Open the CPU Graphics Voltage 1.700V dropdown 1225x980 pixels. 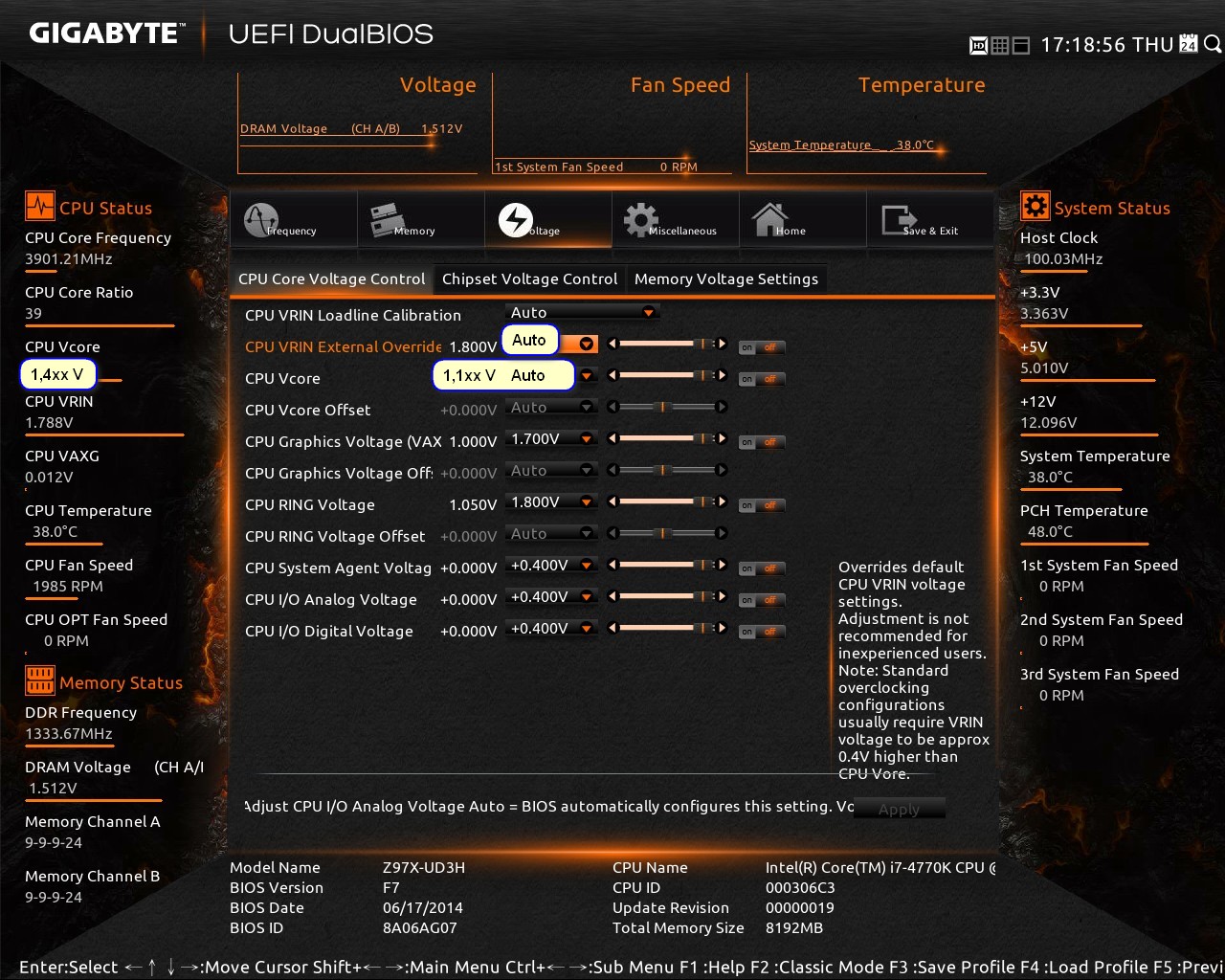[551, 438]
